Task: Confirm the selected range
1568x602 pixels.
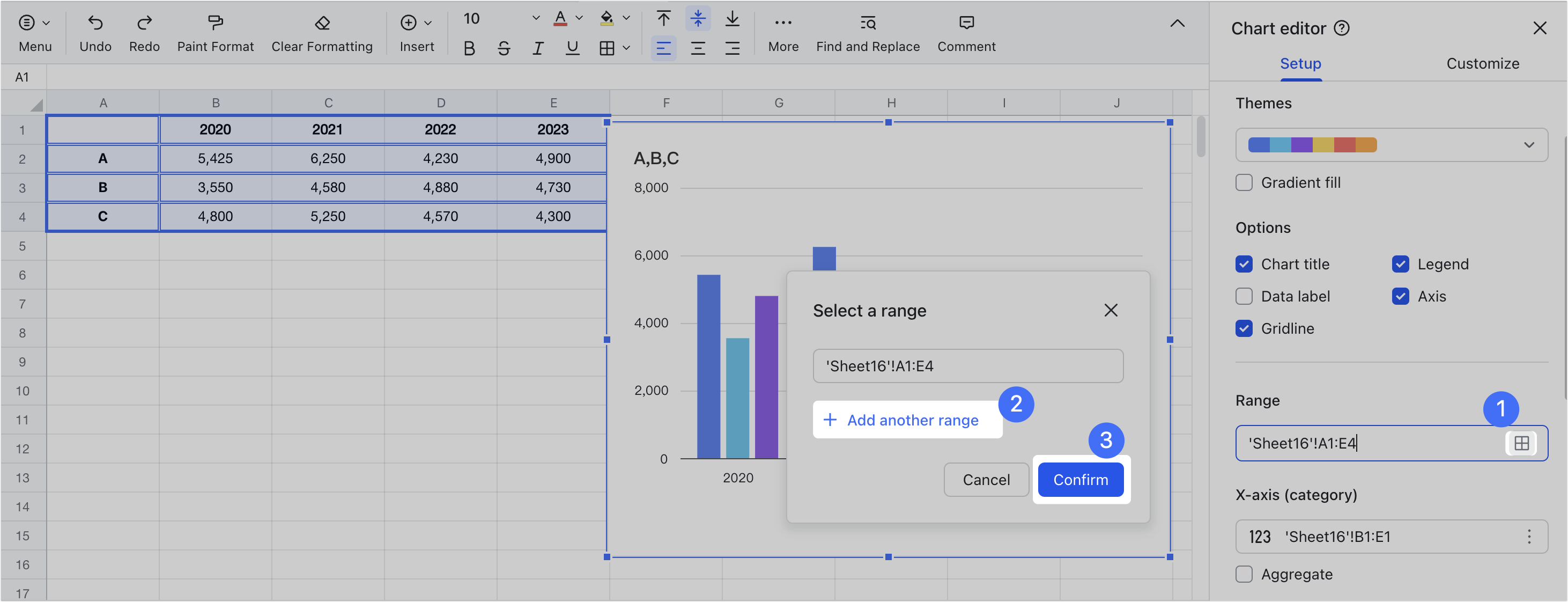Action: click(x=1081, y=480)
